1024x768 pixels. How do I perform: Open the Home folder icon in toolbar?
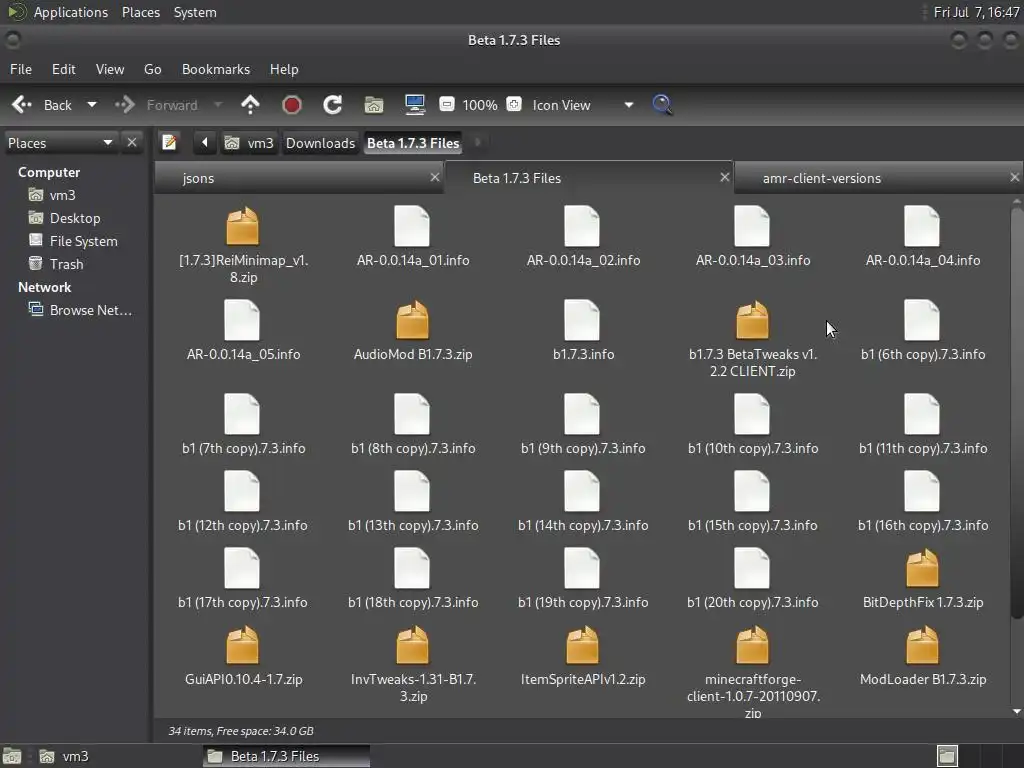374,104
